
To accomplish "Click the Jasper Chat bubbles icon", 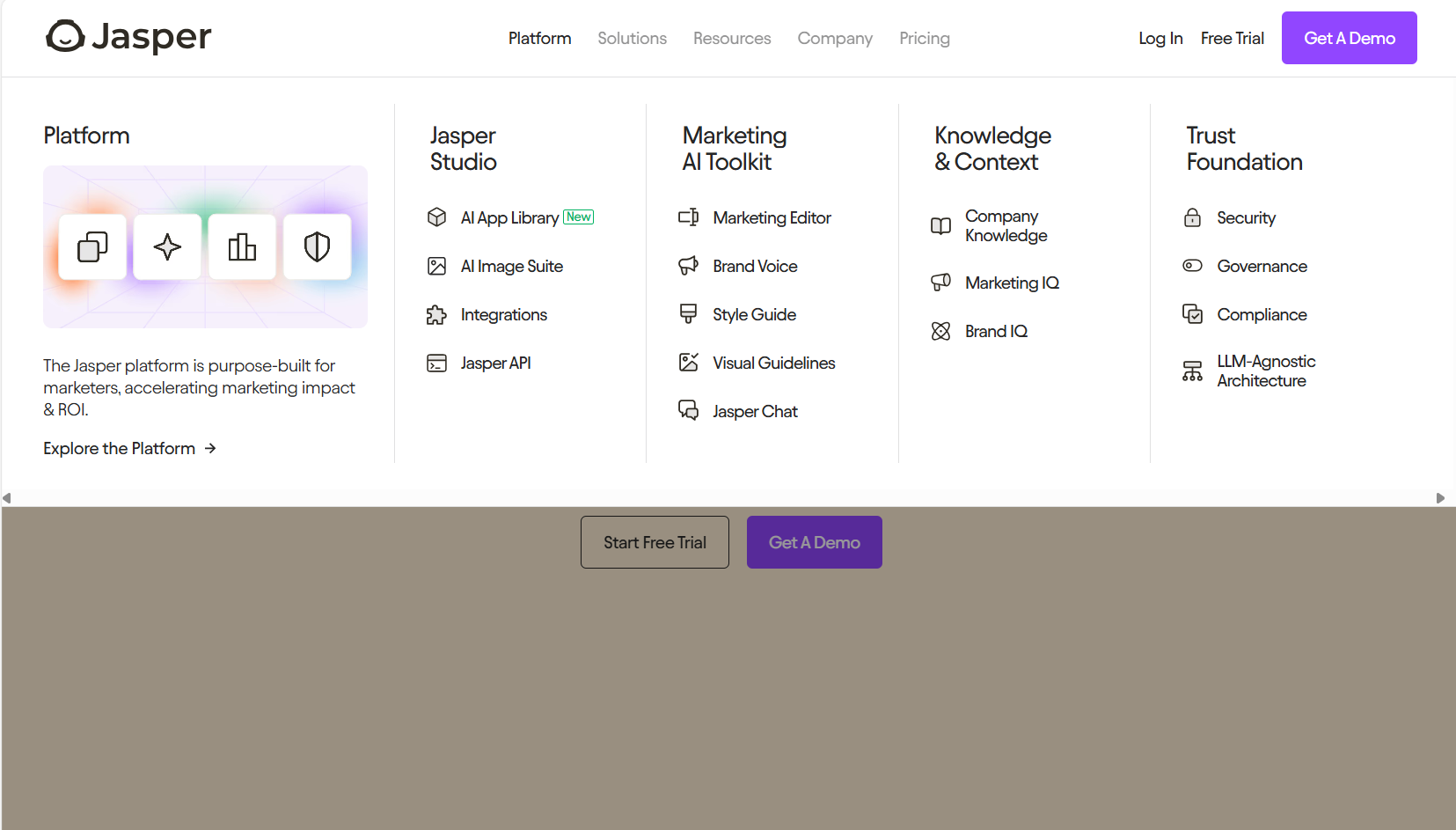I will tap(689, 410).
